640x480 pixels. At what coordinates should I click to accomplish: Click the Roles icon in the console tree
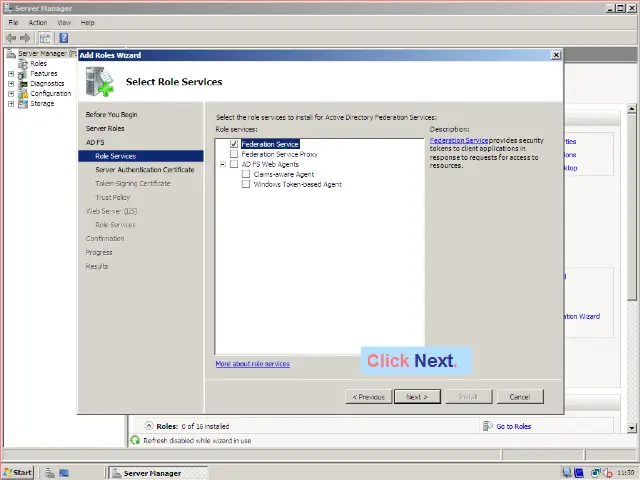tap(23, 64)
